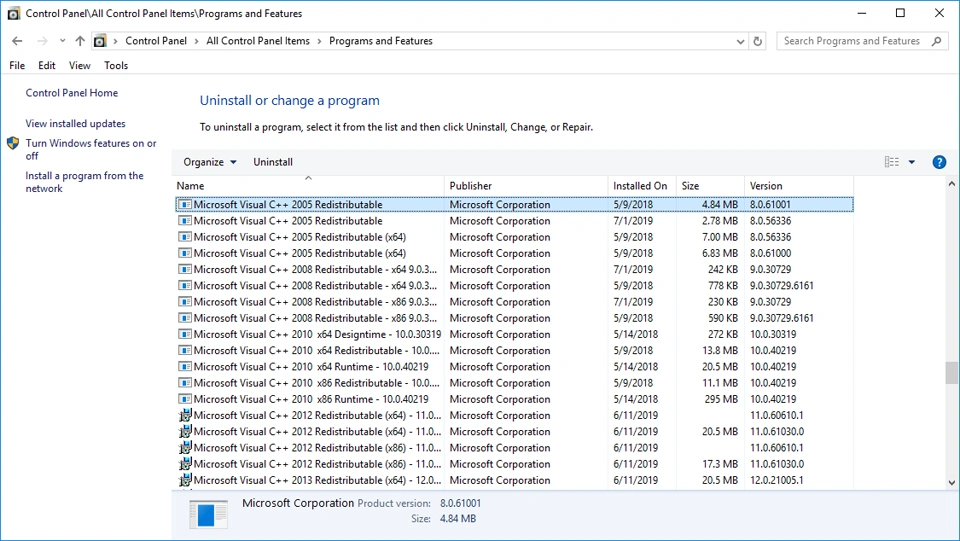Refresh the Programs and Features list
Screen dimensions: 960x541
click(x=757, y=41)
